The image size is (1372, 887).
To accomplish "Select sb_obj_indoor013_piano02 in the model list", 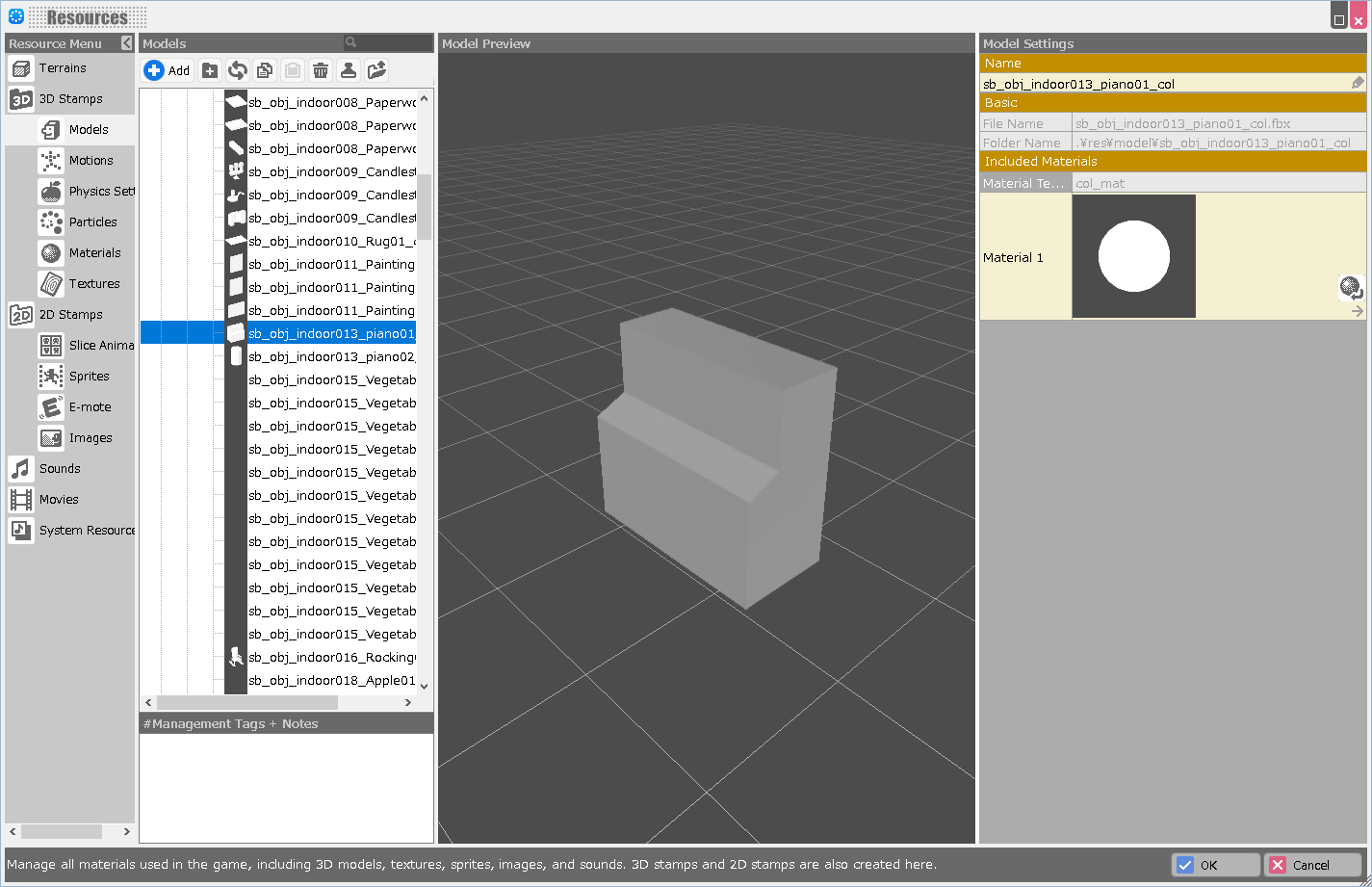I will [331, 357].
